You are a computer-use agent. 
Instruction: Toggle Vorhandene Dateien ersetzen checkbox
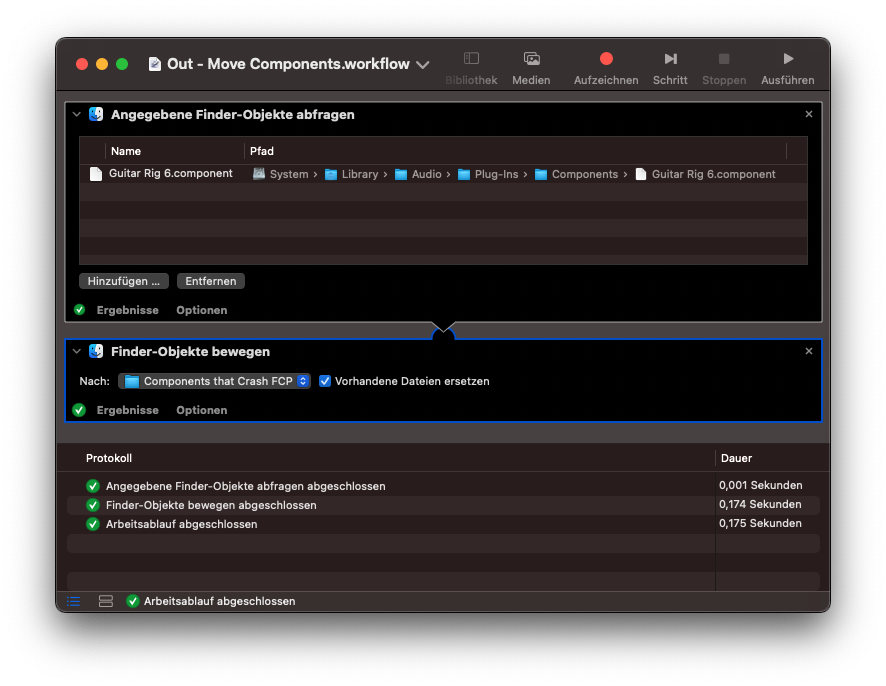pos(325,381)
